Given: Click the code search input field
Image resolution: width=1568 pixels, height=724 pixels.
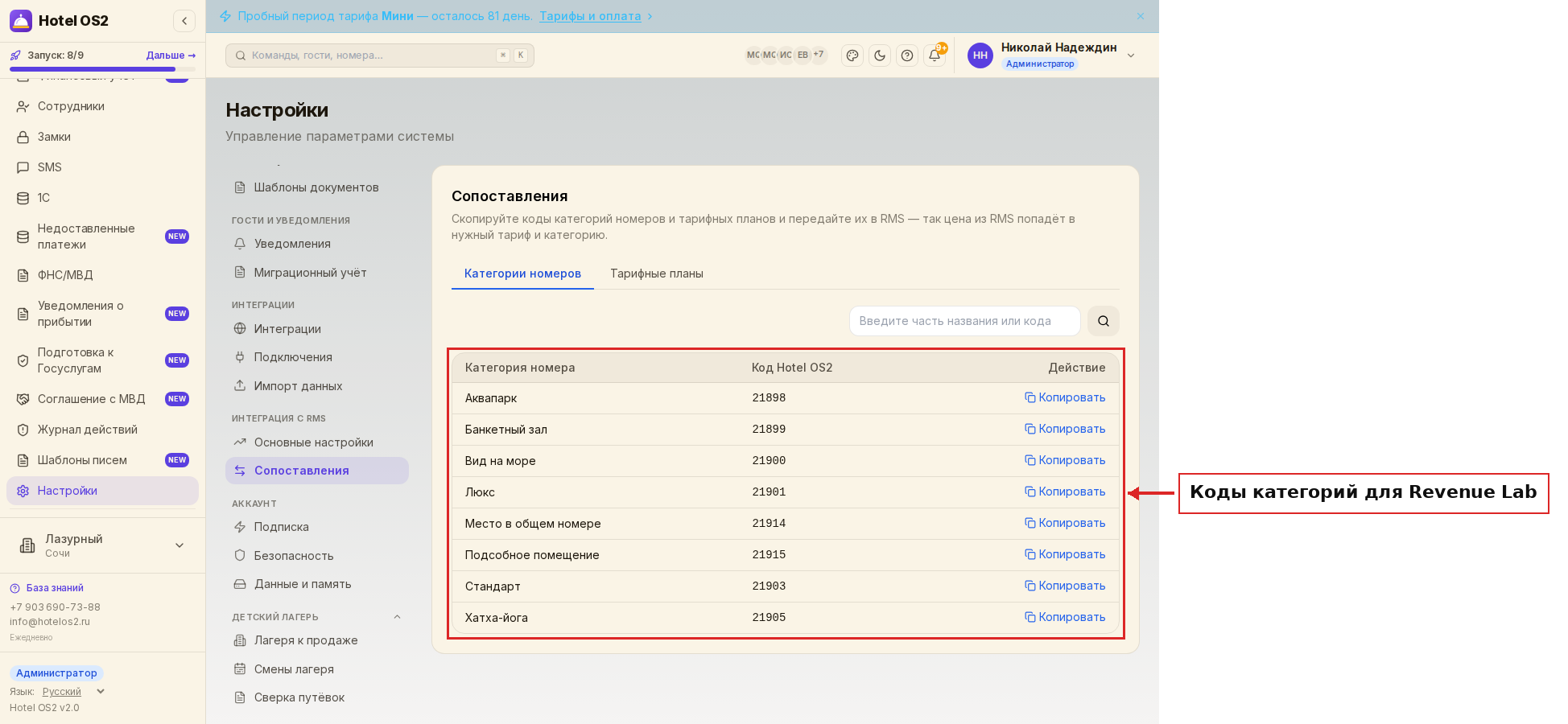Looking at the screenshot, I should click(x=964, y=321).
